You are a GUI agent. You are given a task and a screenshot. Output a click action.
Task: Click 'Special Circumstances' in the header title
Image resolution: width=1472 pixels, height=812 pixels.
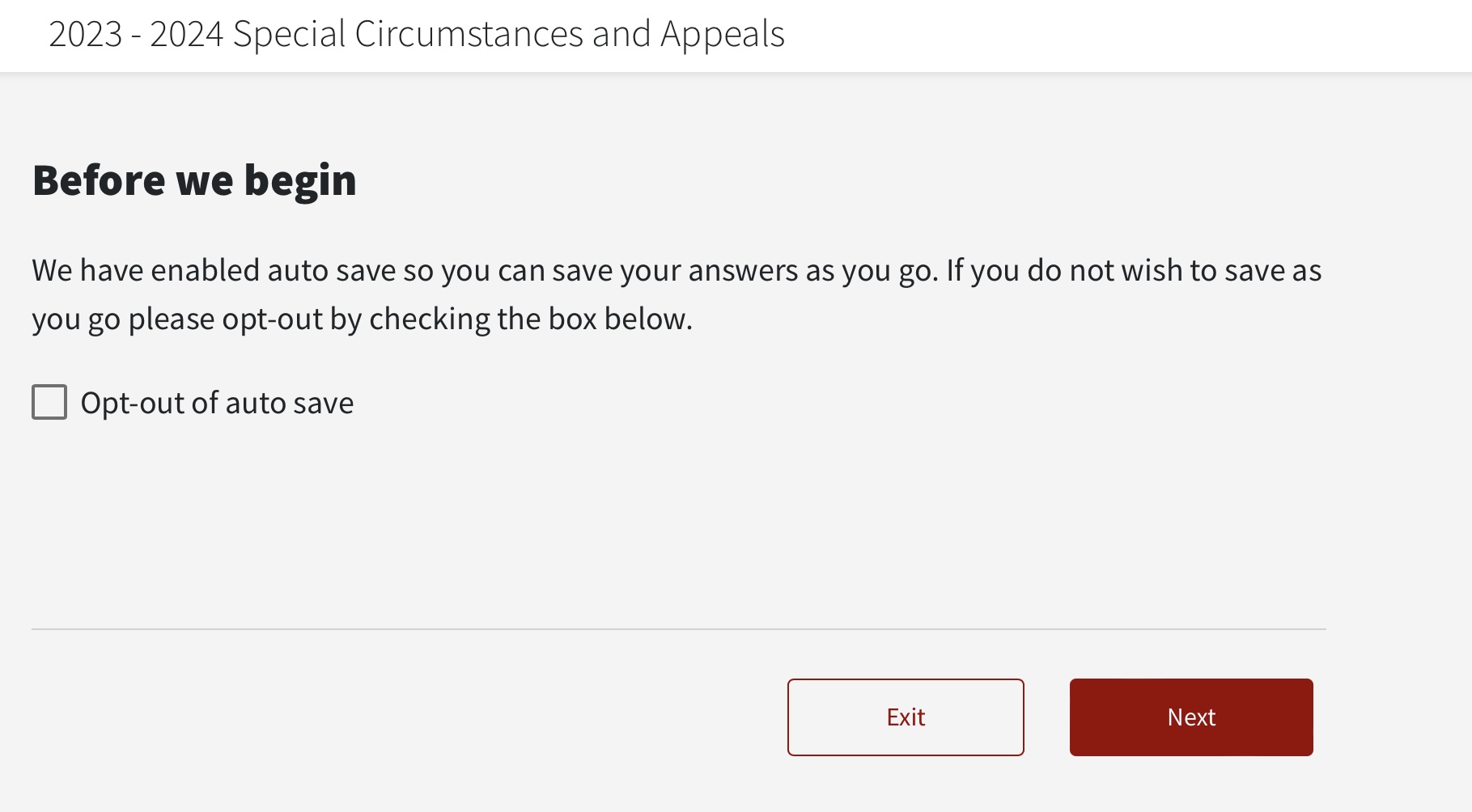coord(408,34)
